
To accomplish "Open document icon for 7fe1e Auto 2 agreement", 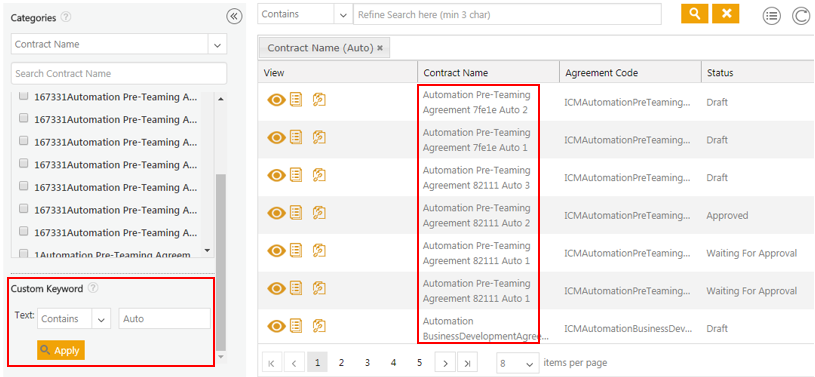I will [x=296, y=100].
